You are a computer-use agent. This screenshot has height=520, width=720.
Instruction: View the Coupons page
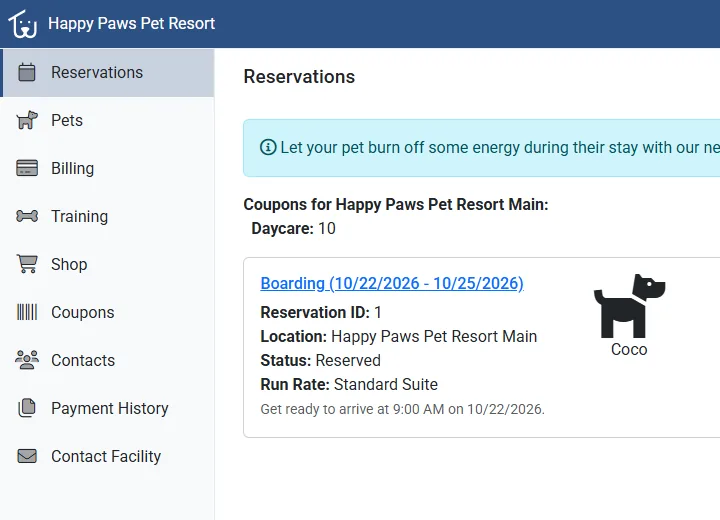[x=107, y=312]
